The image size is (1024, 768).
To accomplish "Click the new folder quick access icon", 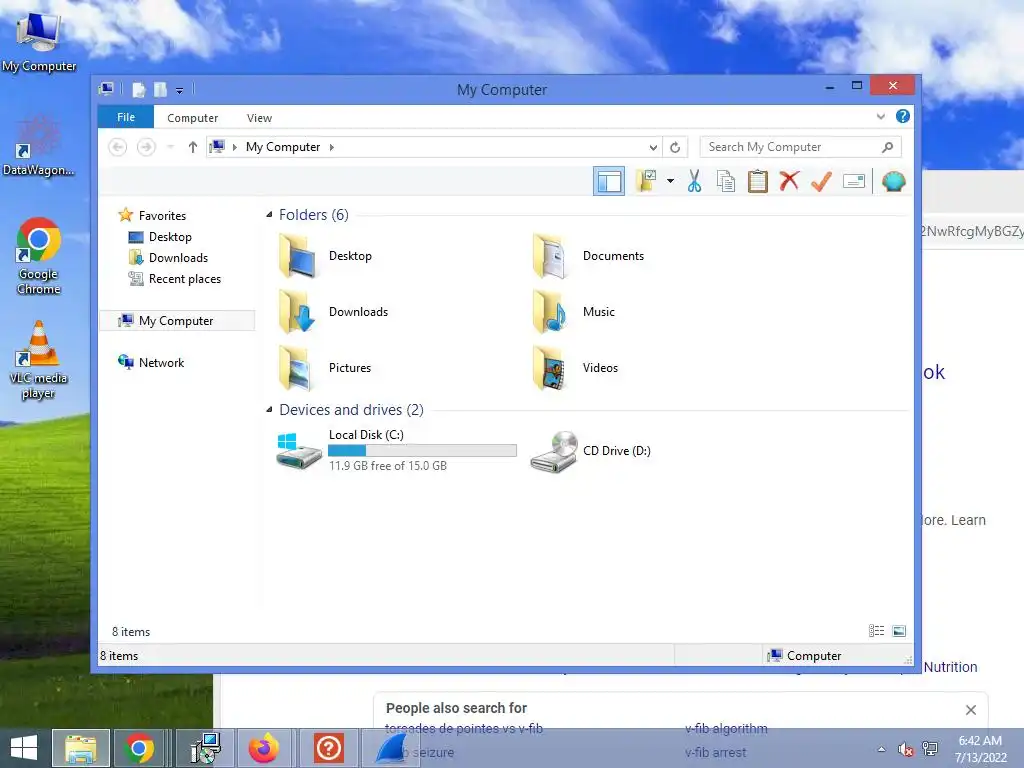I will [x=160, y=89].
